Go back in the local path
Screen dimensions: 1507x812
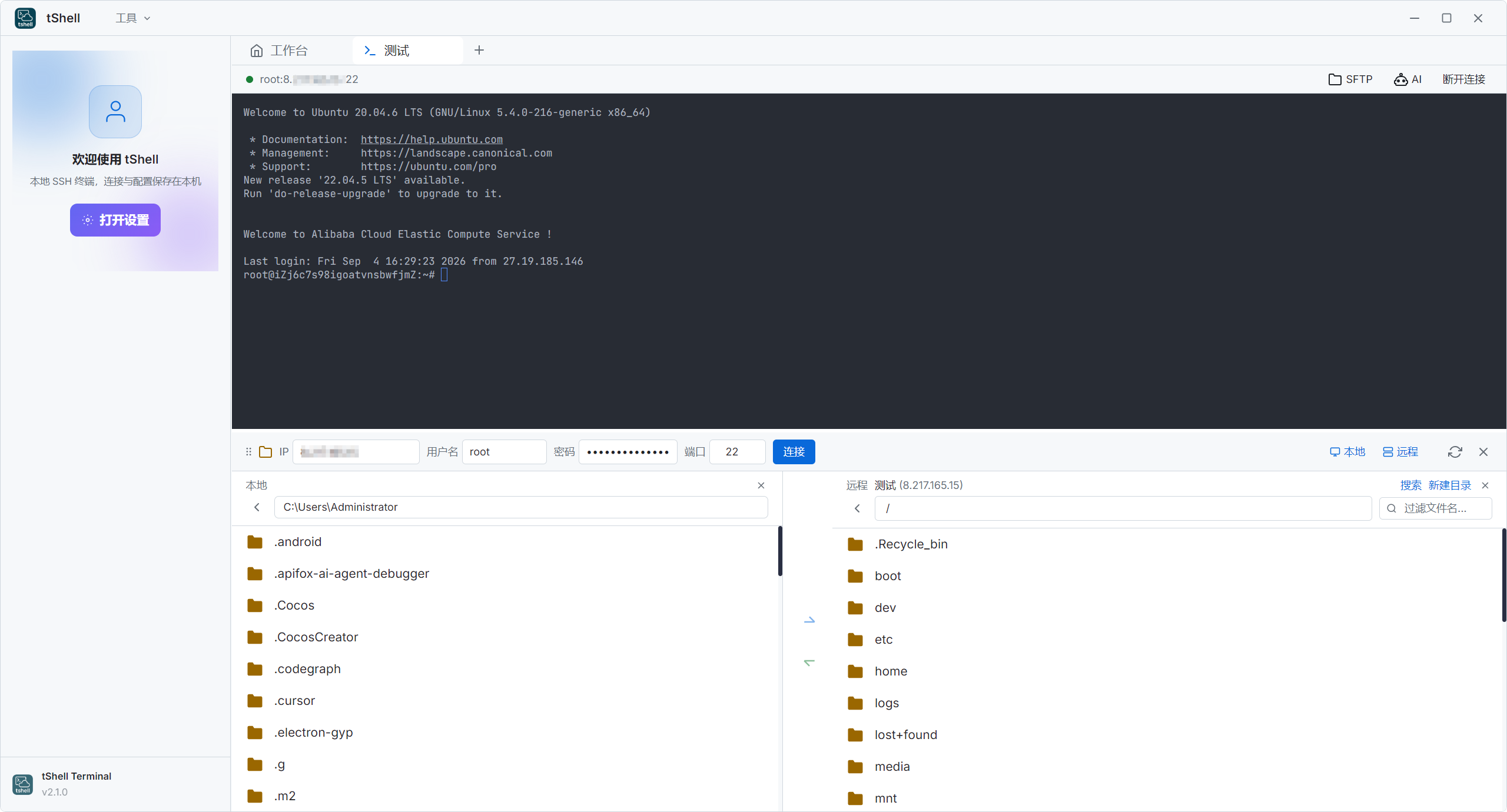coord(257,507)
